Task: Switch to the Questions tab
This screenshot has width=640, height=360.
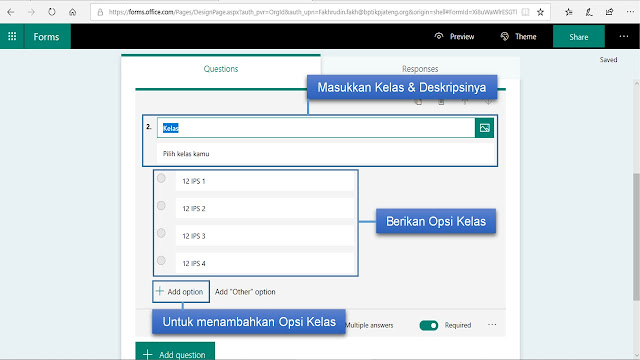Action: (221, 69)
